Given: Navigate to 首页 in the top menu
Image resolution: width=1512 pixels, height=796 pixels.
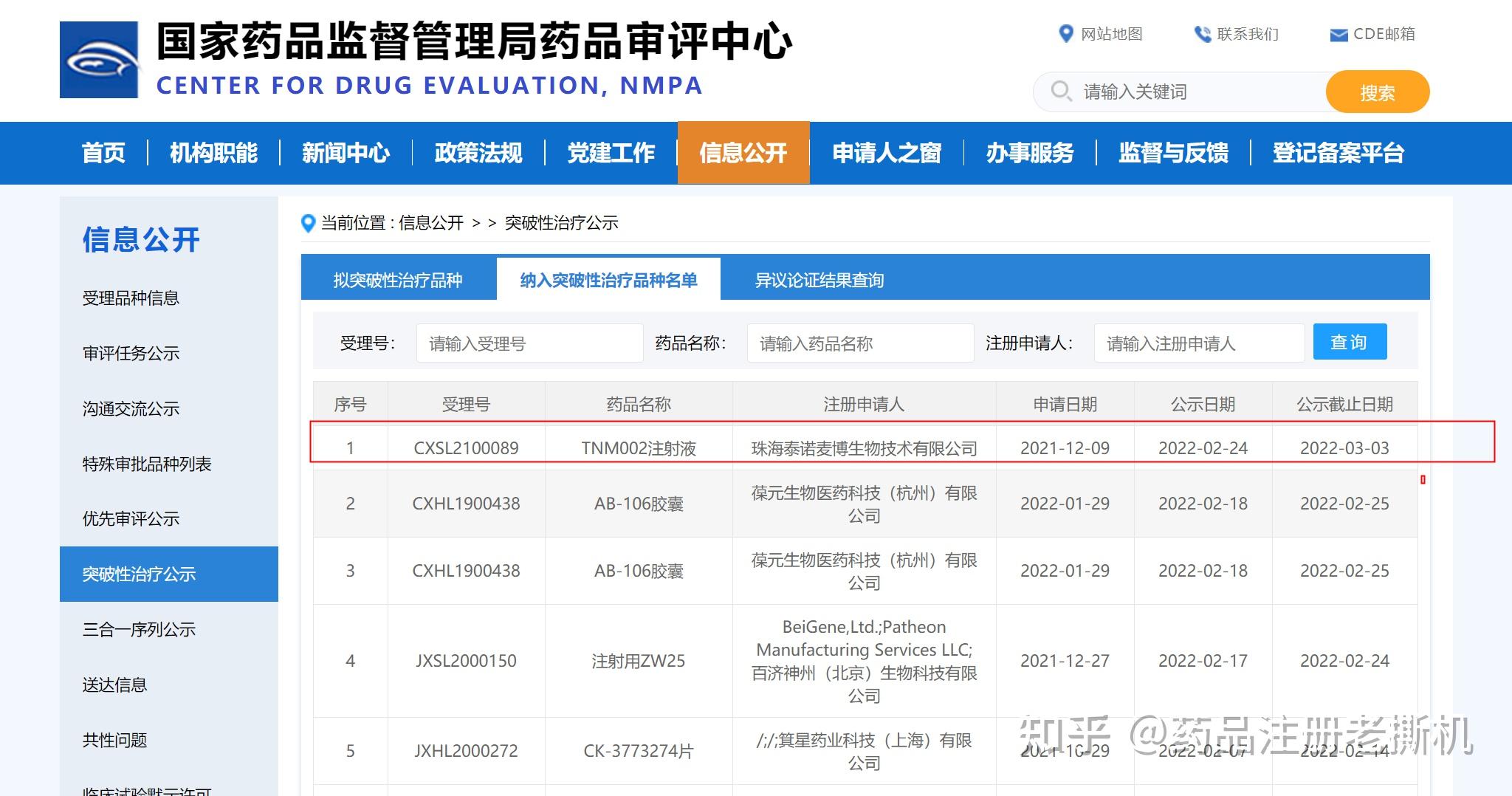Looking at the screenshot, I should pyautogui.click(x=103, y=153).
